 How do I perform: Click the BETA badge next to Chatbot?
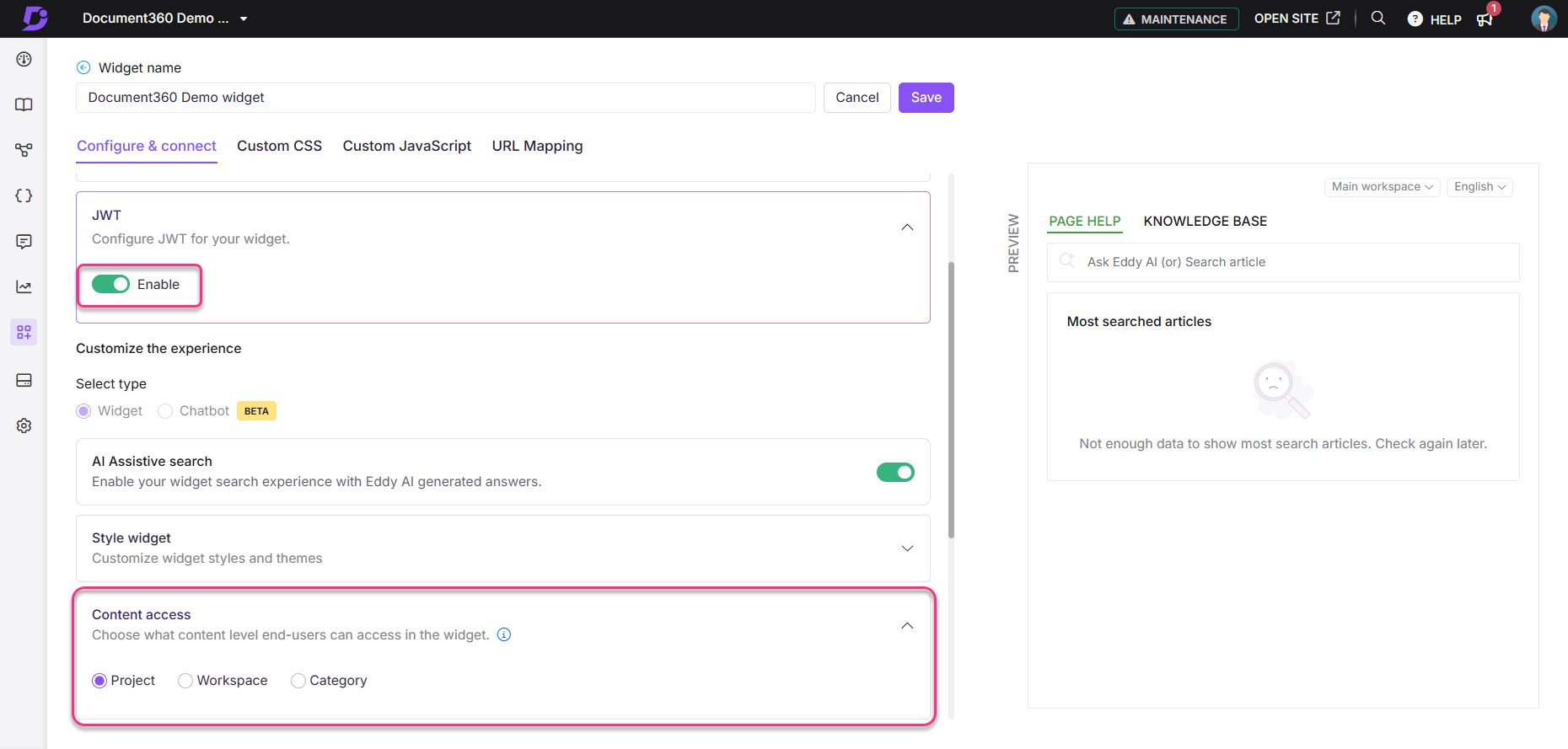pos(256,411)
